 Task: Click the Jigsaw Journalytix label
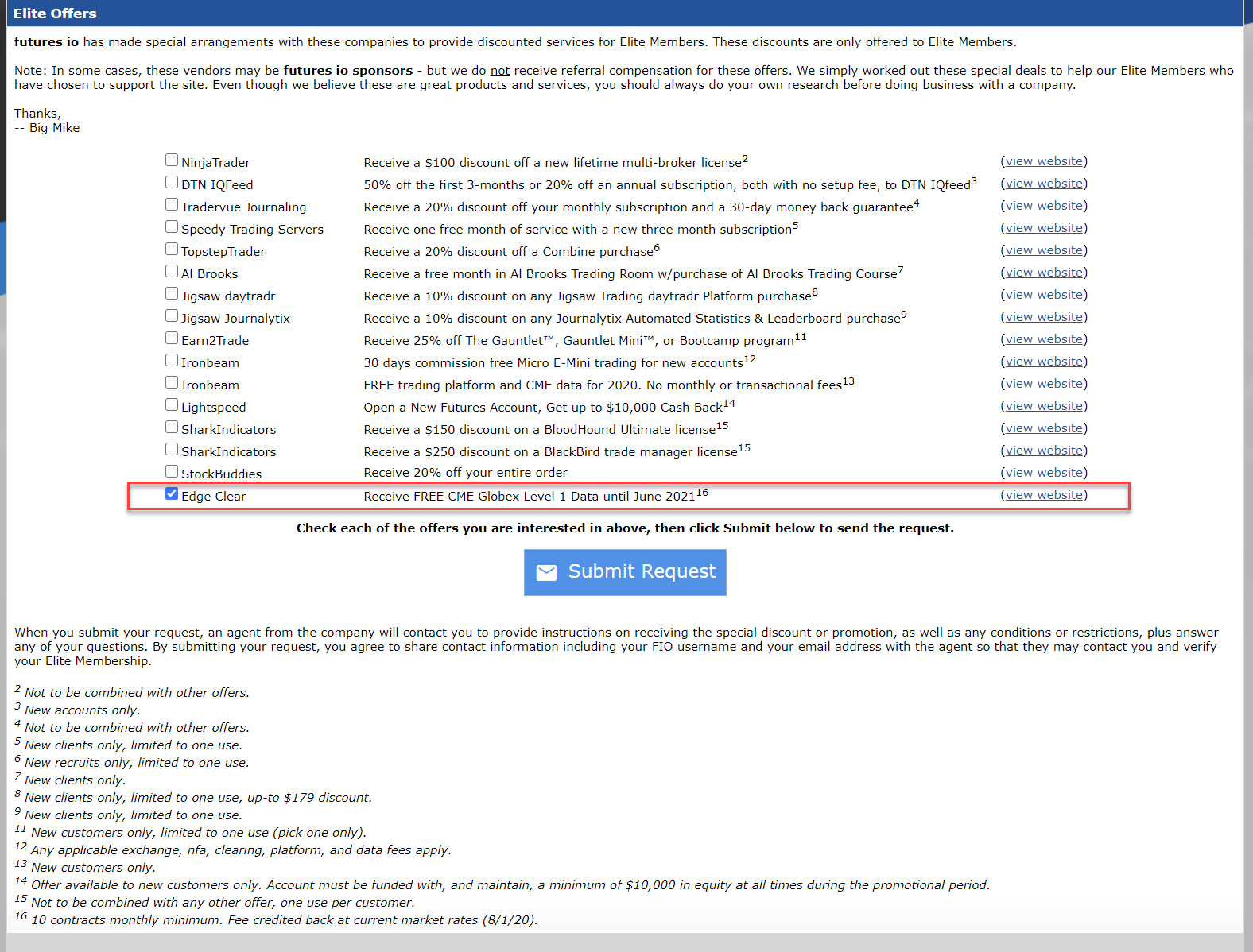[235, 318]
